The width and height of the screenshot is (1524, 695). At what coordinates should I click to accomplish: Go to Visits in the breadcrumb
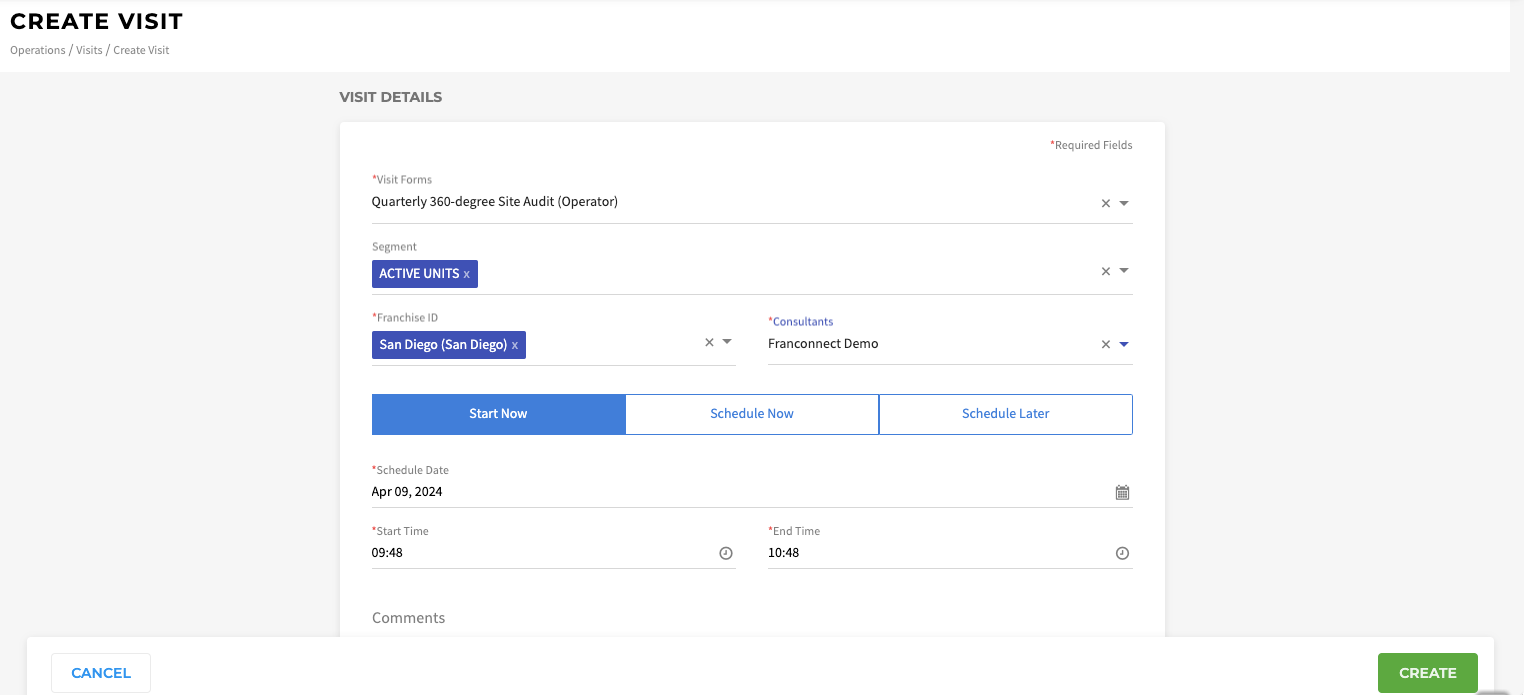(89, 50)
